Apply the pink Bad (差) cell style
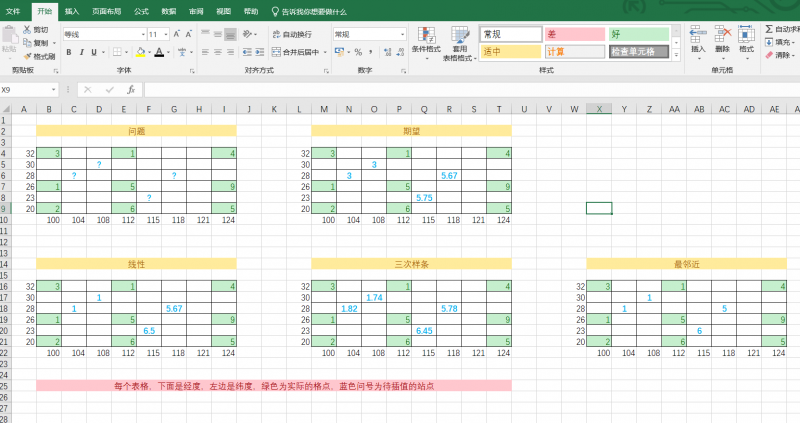This screenshot has width=800, height=423. 574,34
